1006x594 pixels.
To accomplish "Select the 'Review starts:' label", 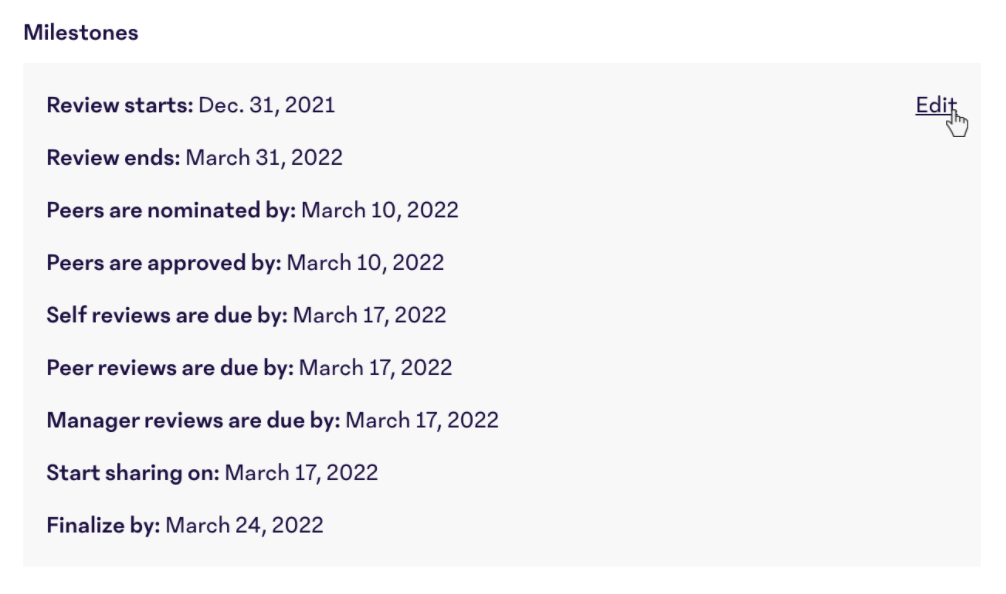I will pyautogui.click(x=120, y=105).
